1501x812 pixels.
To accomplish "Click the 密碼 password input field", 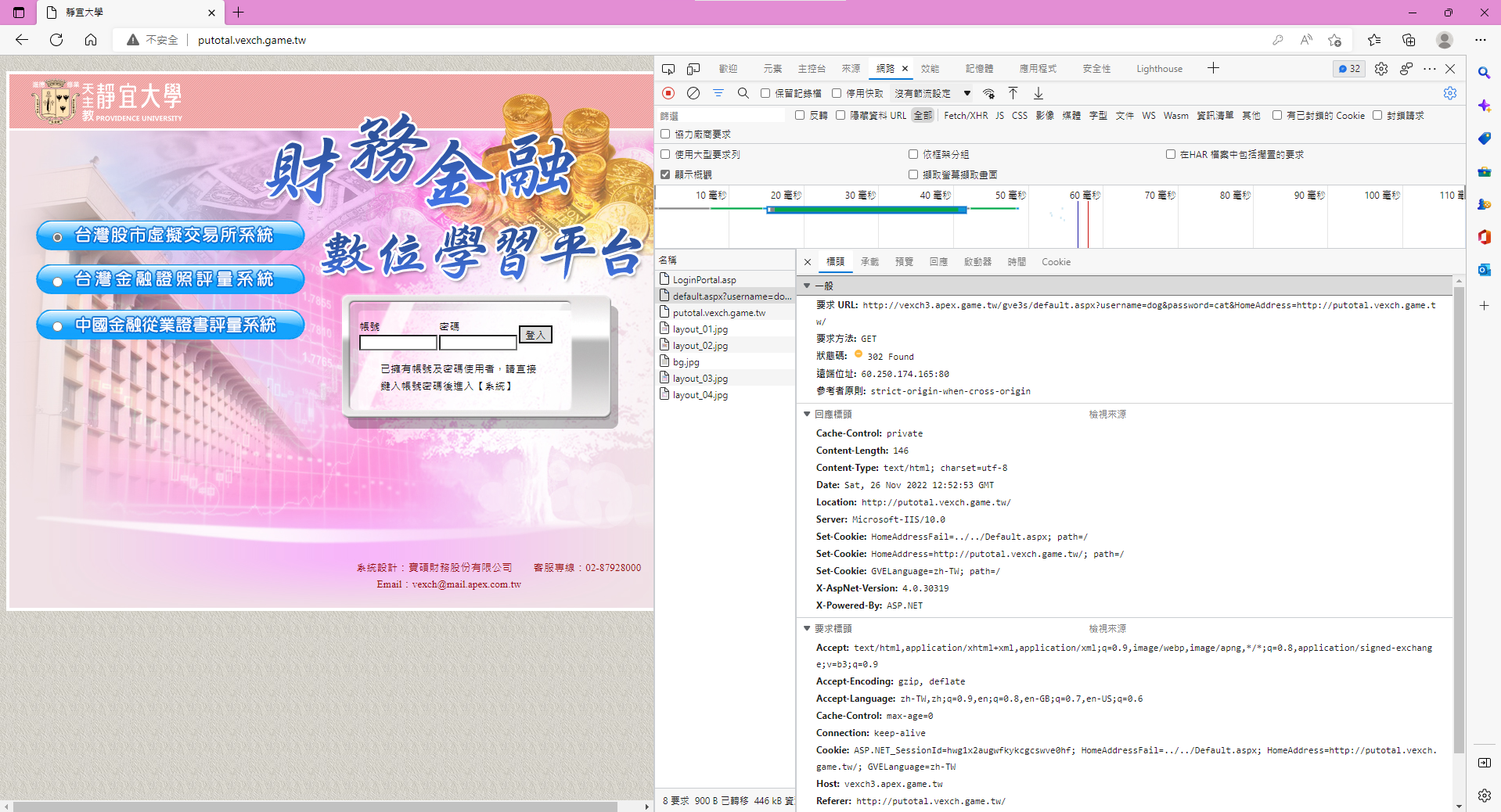I will 478,343.
